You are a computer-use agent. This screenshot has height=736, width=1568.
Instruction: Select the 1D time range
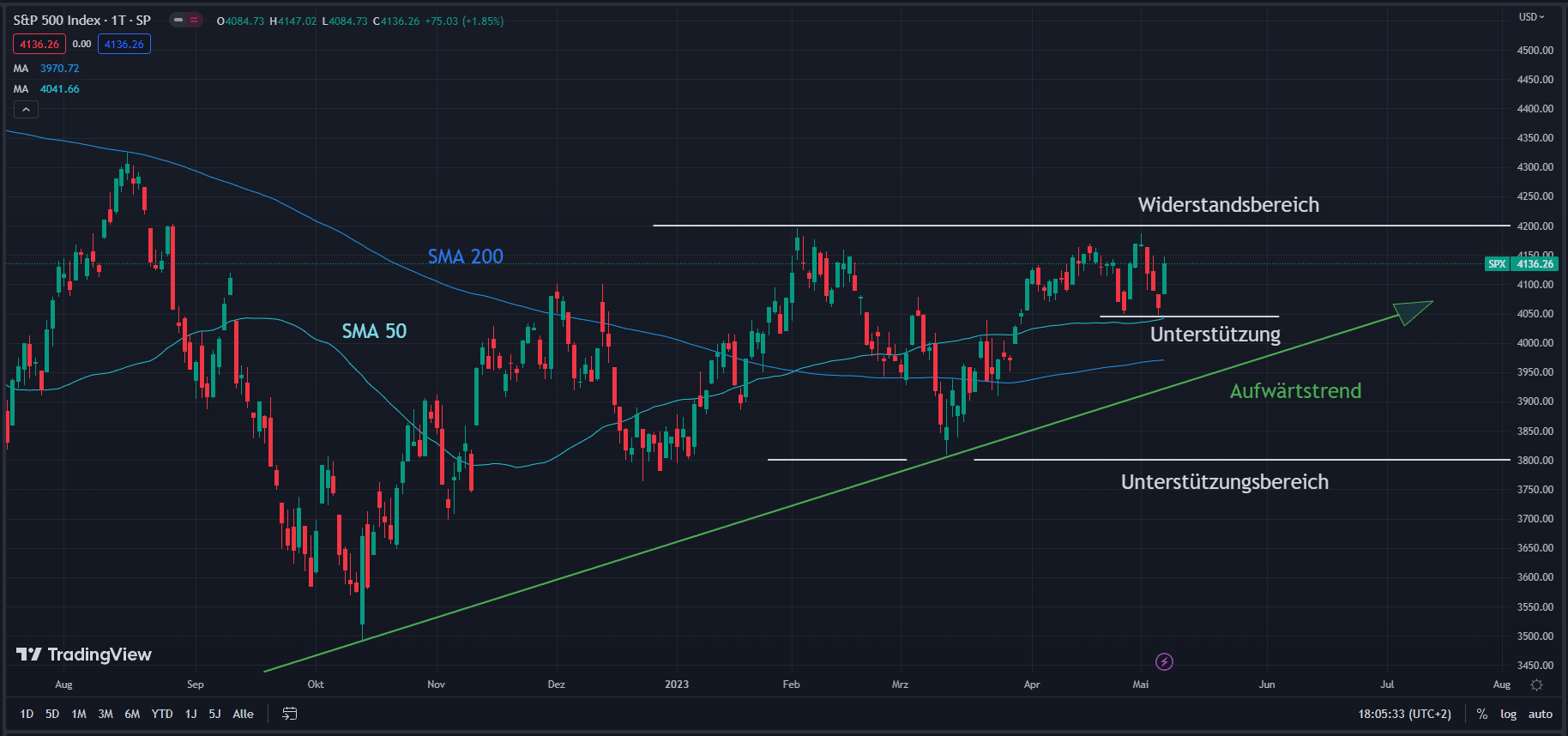click(27, 714)
